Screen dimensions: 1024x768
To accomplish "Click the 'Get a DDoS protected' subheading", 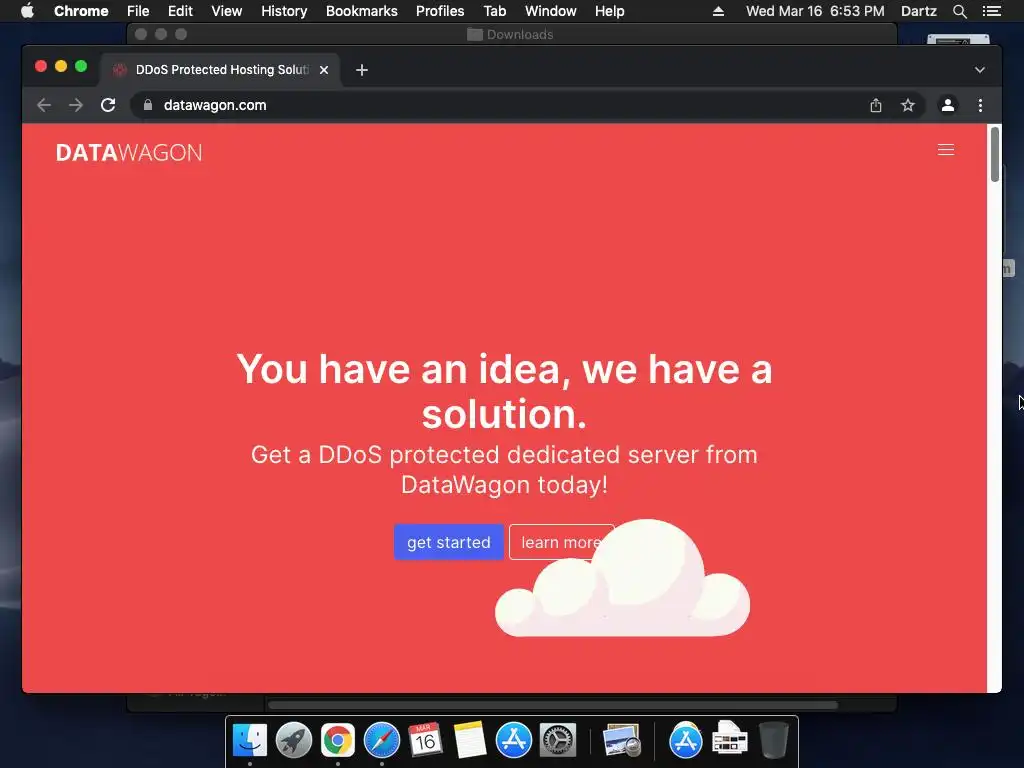I will [504, 470].
